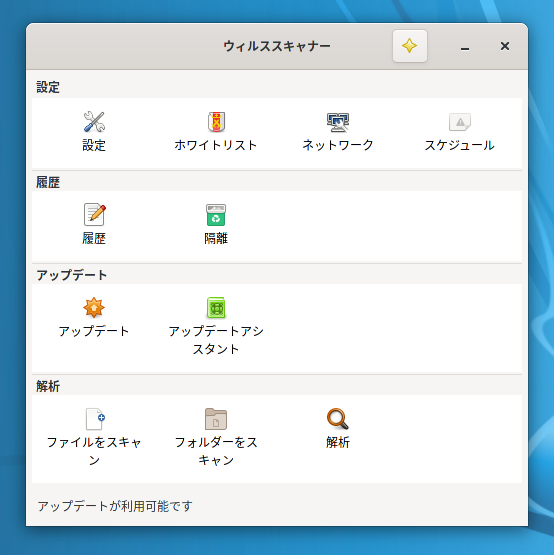
Task: Click the 解析 section heading
Action: pos(48,386)
